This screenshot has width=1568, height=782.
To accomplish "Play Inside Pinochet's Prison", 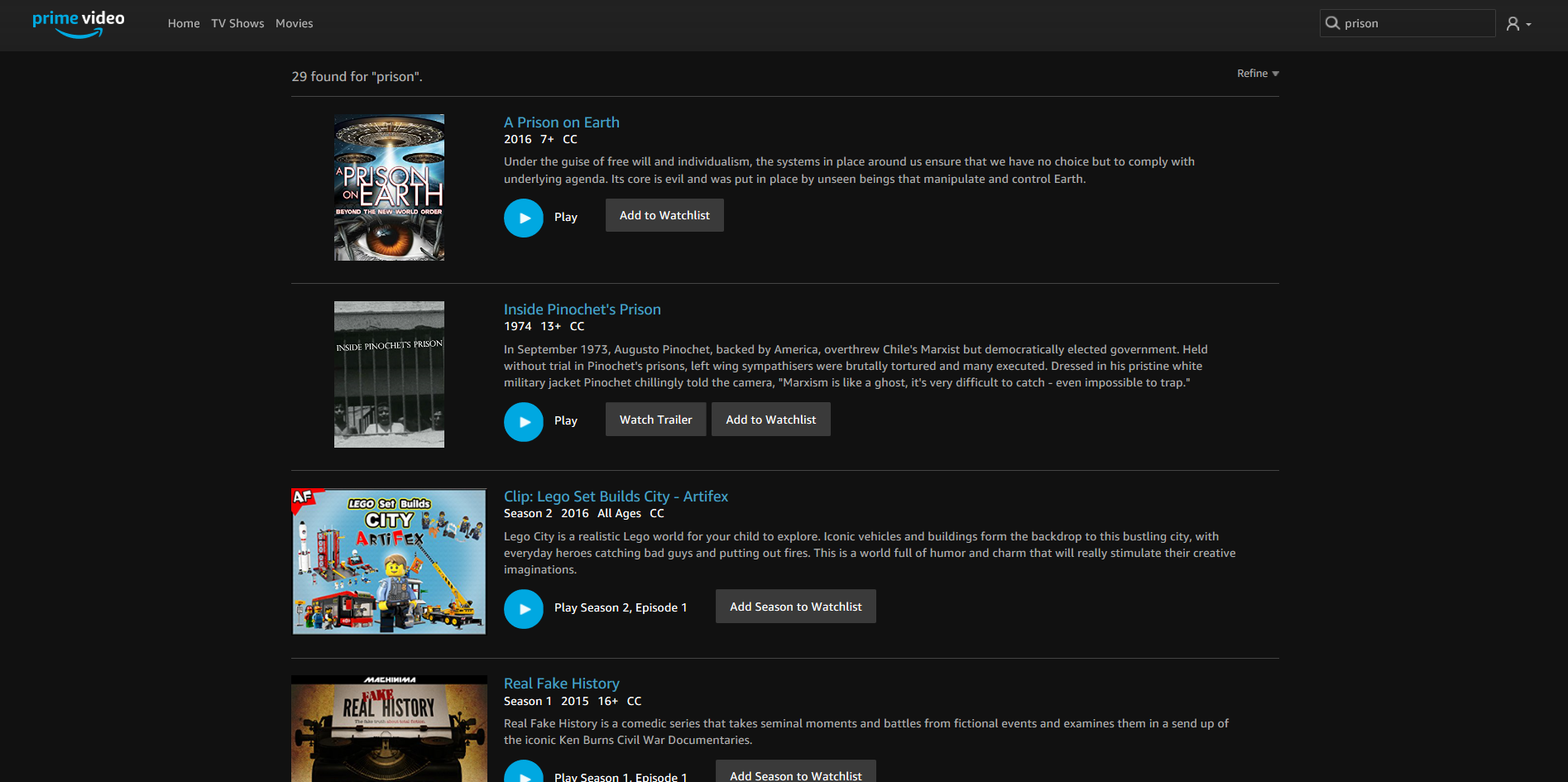I will [x=524, y=422].
